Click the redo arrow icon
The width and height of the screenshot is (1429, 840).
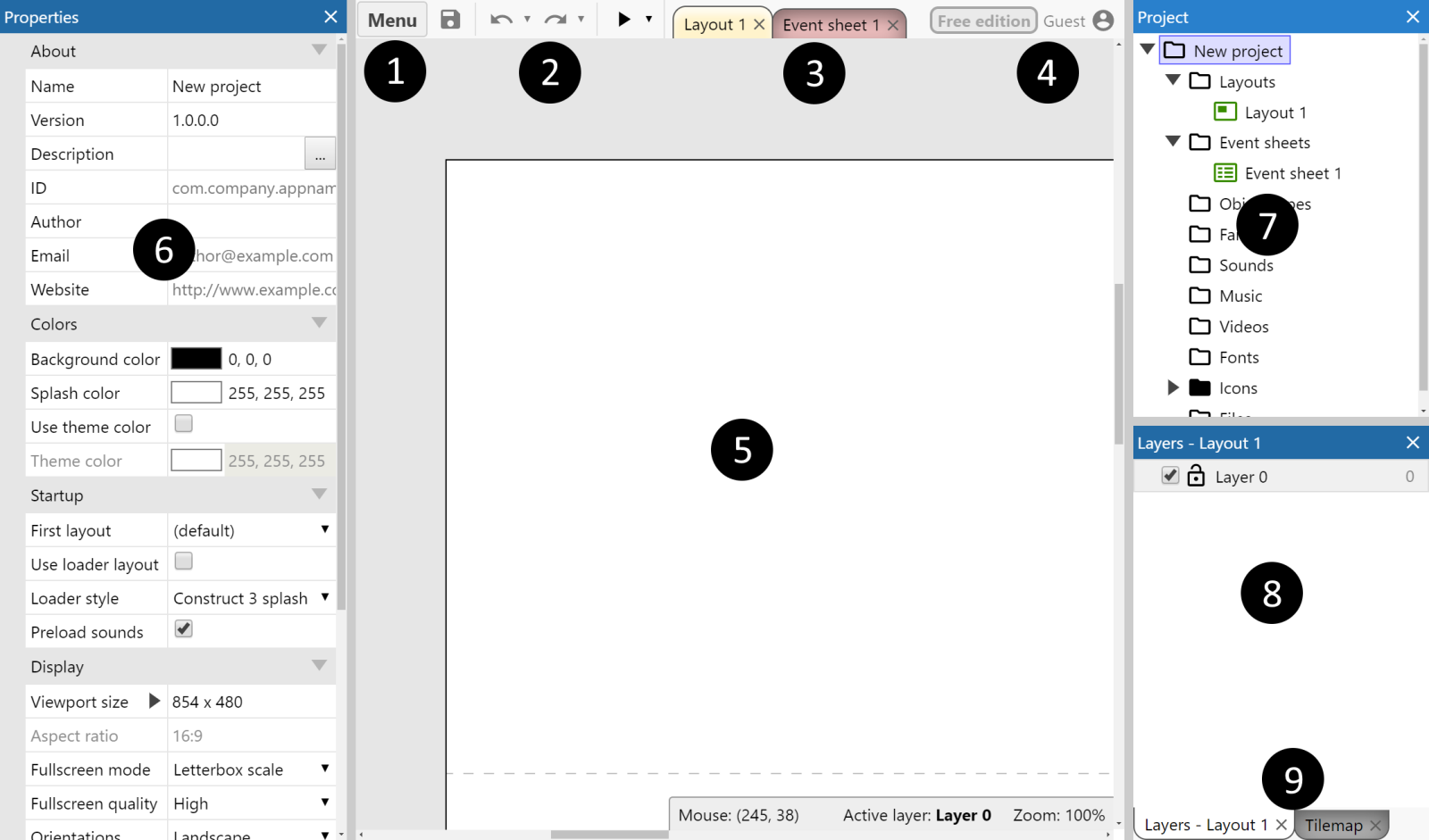[555, 19]
